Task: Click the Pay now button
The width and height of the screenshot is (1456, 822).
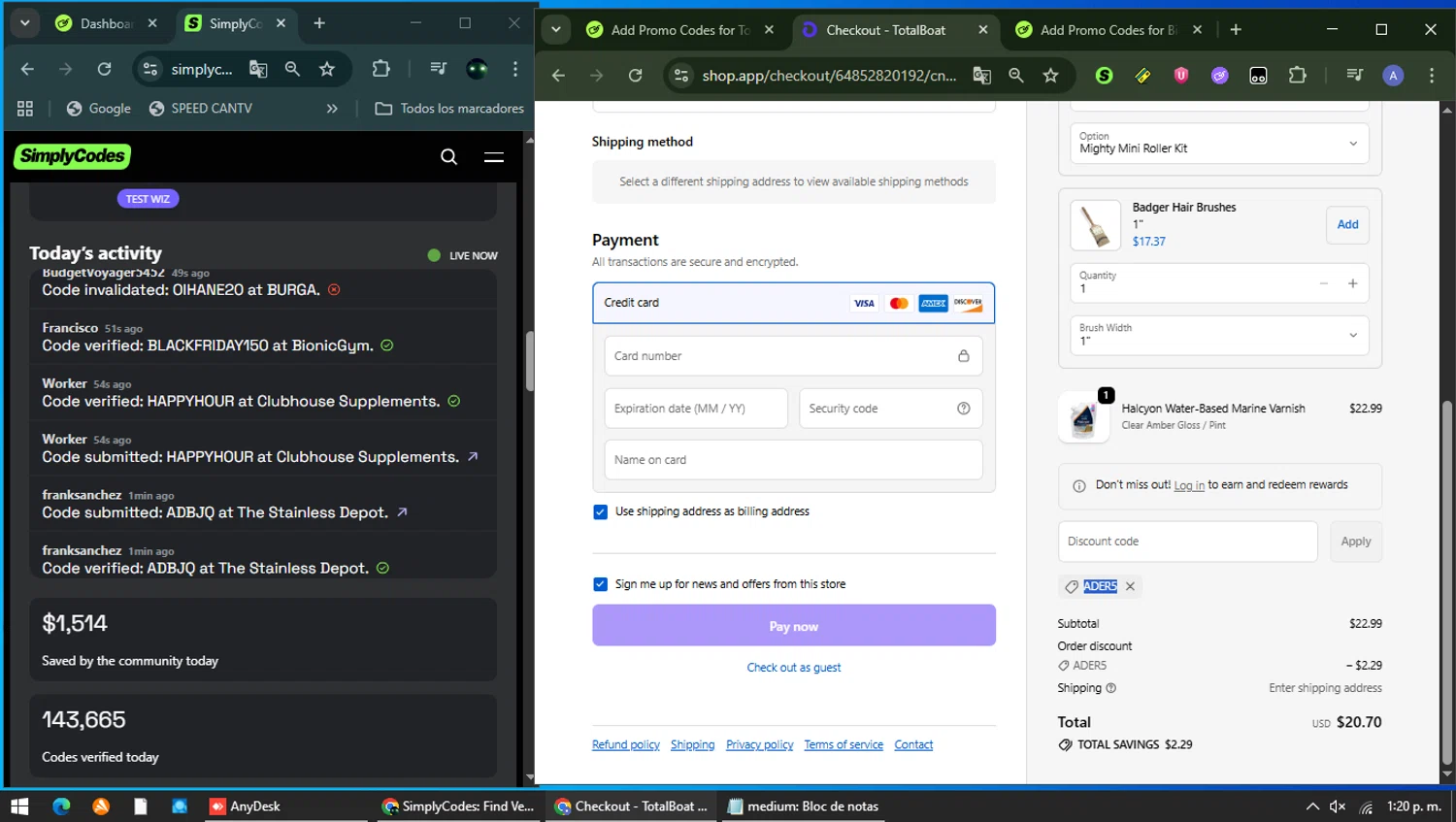Action: [794, 626]
